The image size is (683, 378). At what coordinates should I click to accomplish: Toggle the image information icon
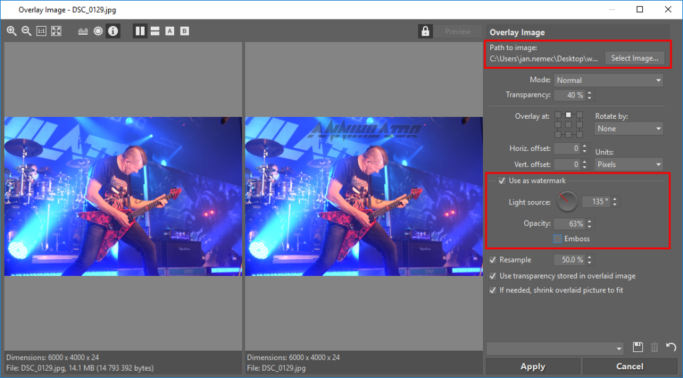[113, 31]
